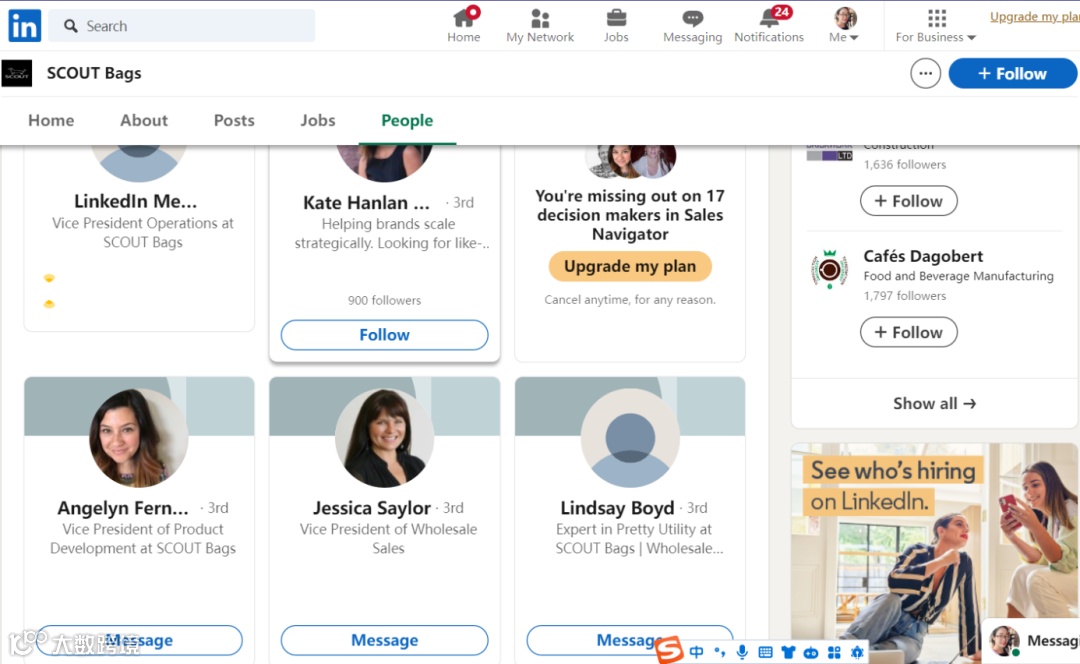Click into the Search field

[182, 25]
